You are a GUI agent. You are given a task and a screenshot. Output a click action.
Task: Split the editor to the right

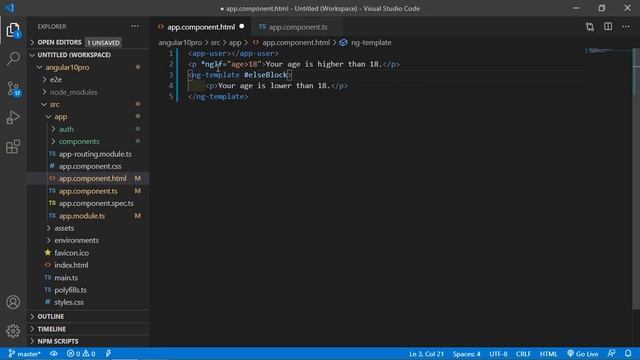tap(608, 27)
